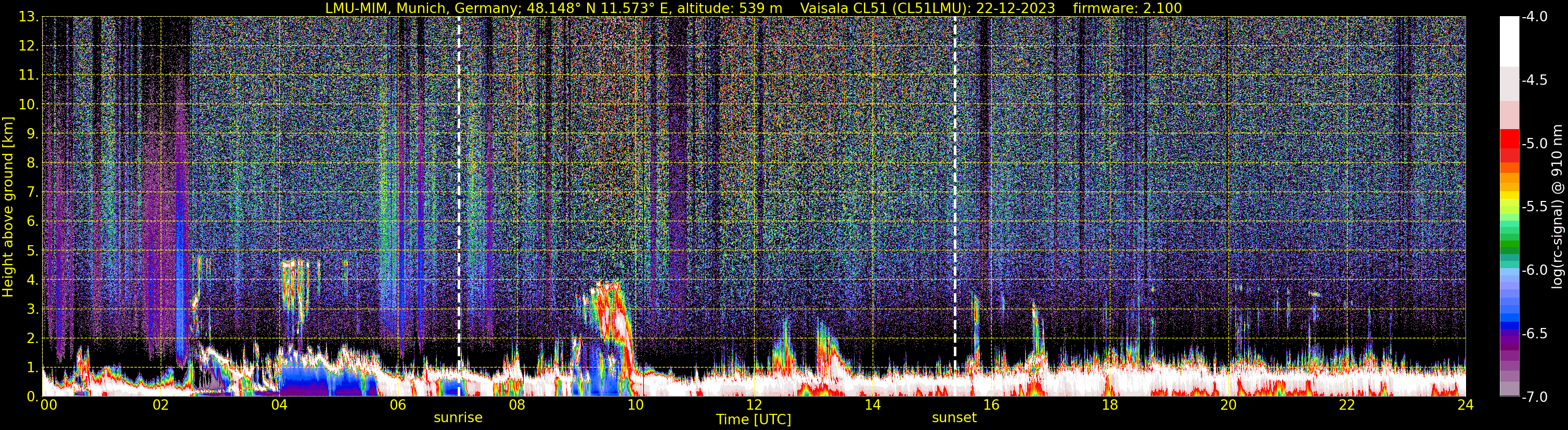The width and height of the screenshot is (1568, 430).
Task: Click the height tick label '13.'
Action: pyautogui.click(x=29, y=17)
